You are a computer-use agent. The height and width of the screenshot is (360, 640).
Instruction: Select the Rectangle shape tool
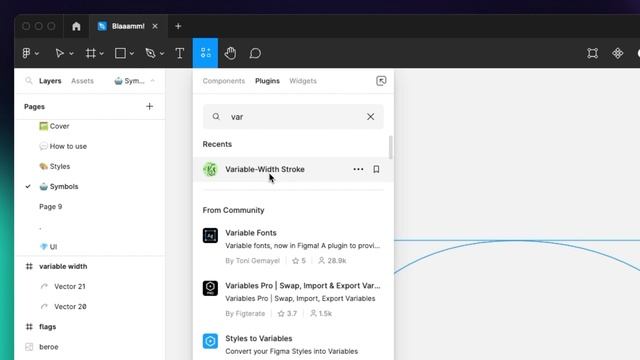(x=120, y=53)
